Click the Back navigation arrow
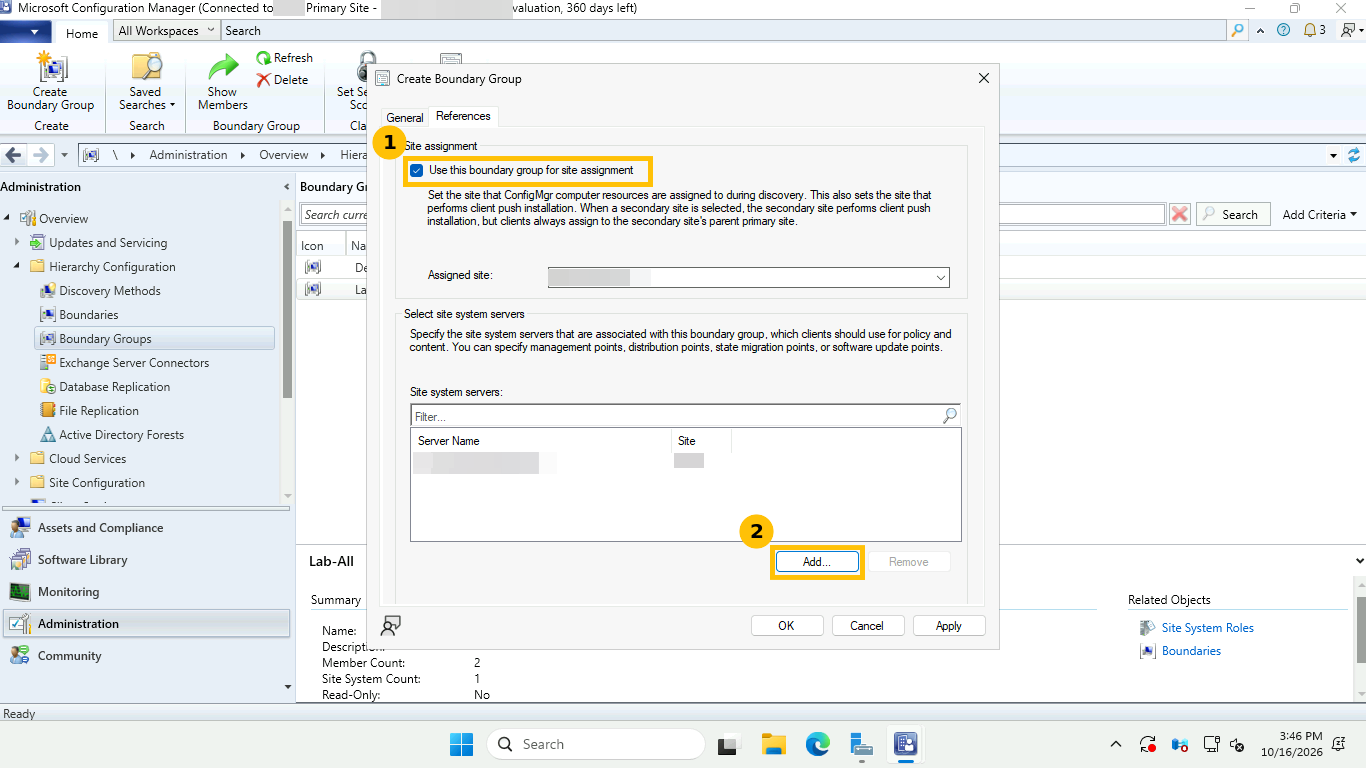The height and width of the screenshot is (768, 1366). 14,155
